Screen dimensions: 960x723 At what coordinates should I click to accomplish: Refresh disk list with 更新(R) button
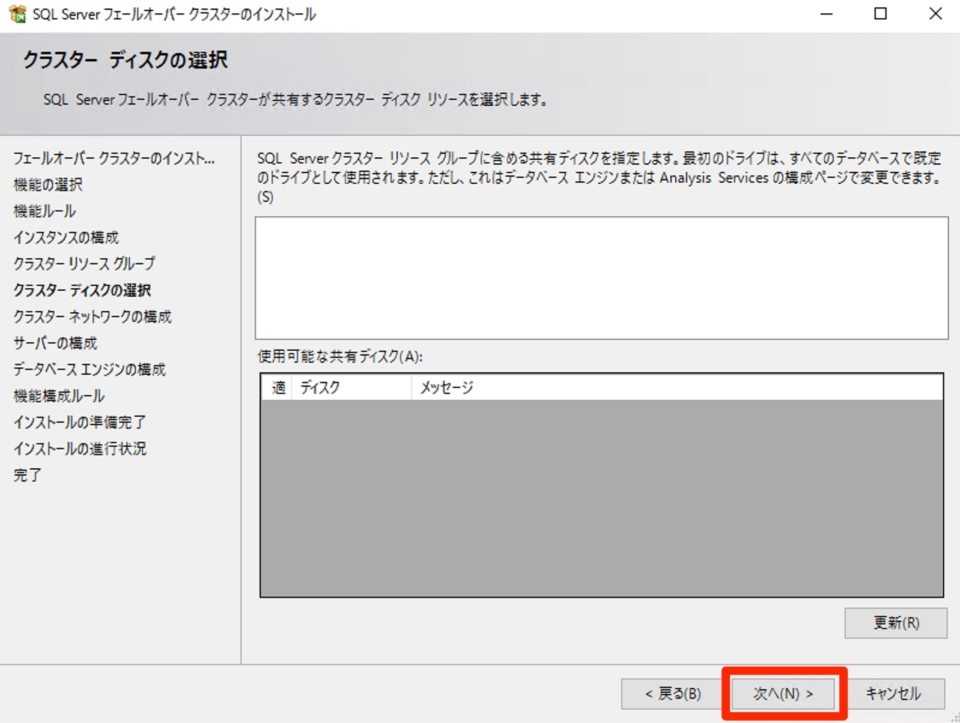pos(896,623)
